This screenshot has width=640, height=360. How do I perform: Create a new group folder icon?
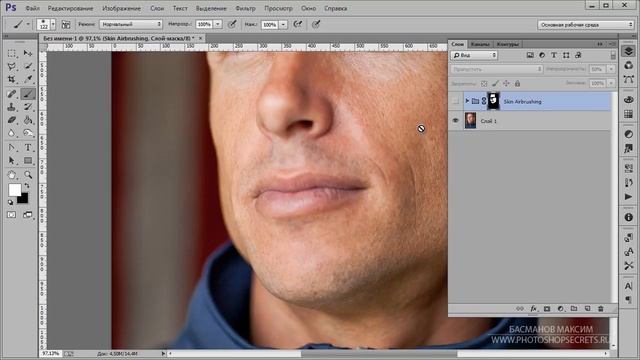(x=574, y=309)
